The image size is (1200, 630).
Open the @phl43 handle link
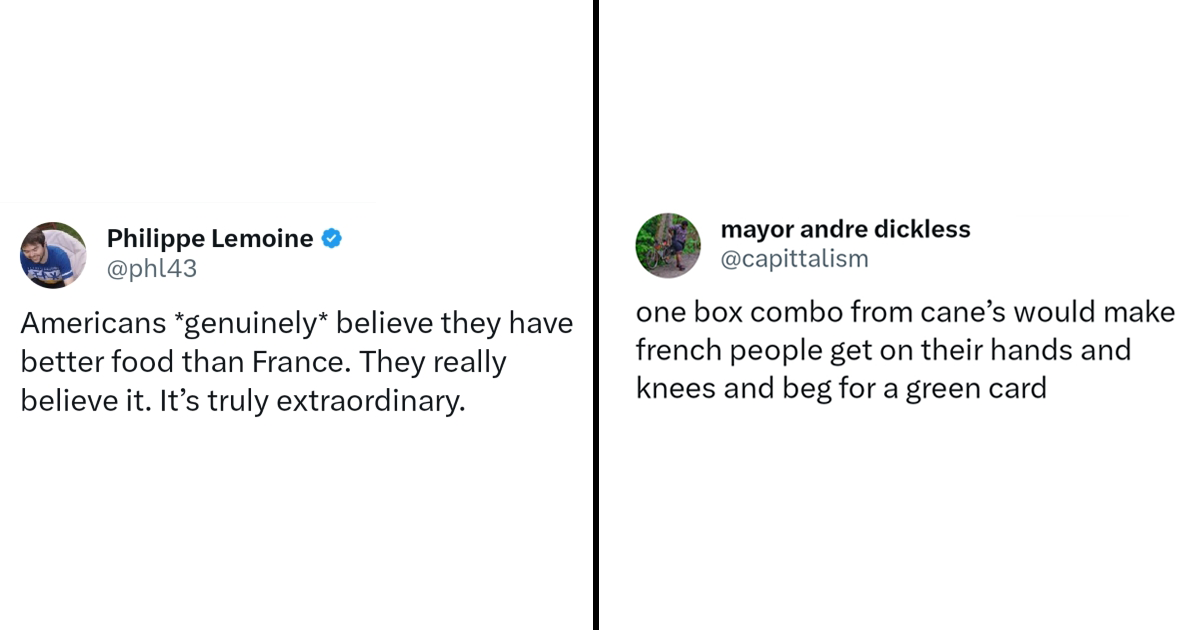click(151, 268)
